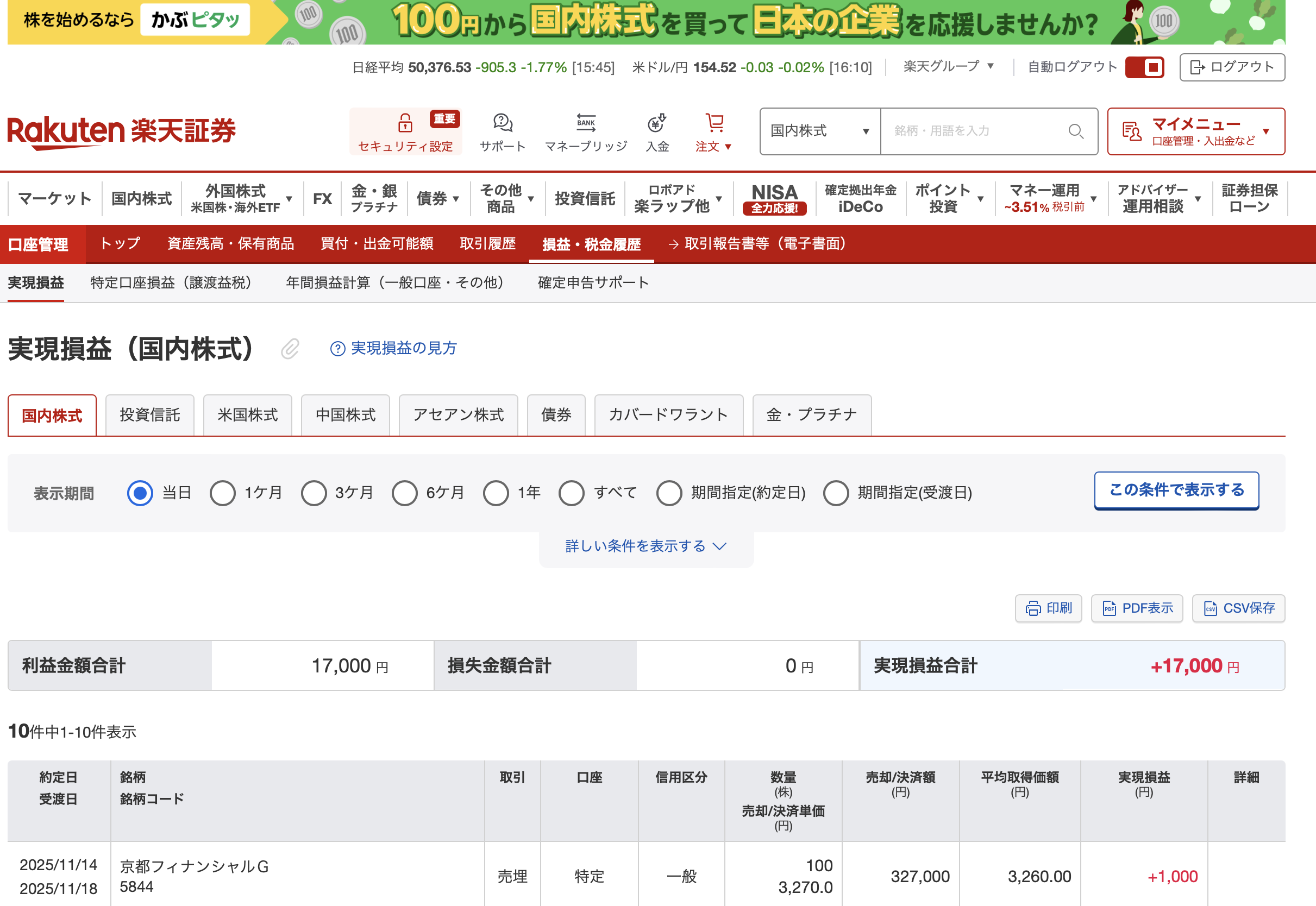The image size is (1316, 906).
Task: Select the 1ヶ月 display period radio
Action: click(223, 493)
